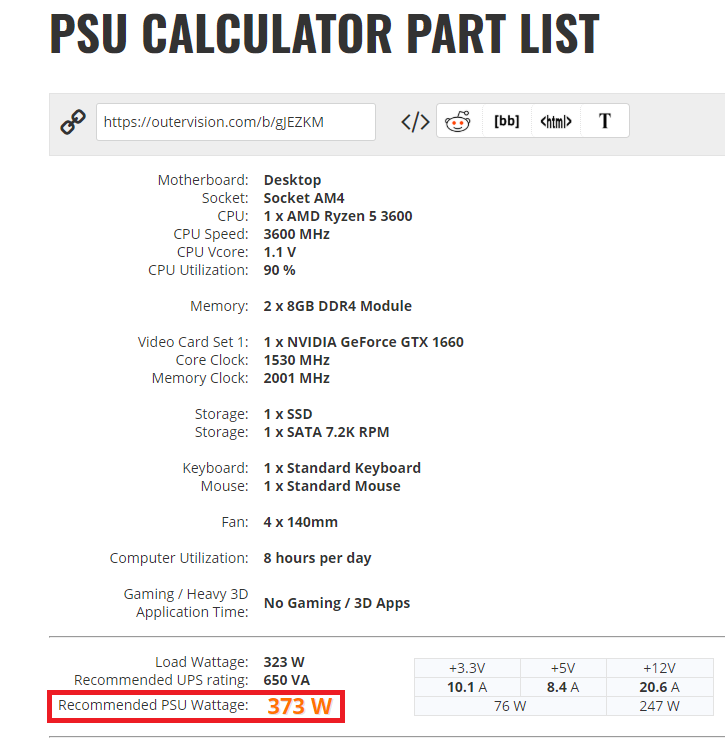Screen dimensions: 725x751
Task: Share the part list to Reddit
Action: [458, 121]
